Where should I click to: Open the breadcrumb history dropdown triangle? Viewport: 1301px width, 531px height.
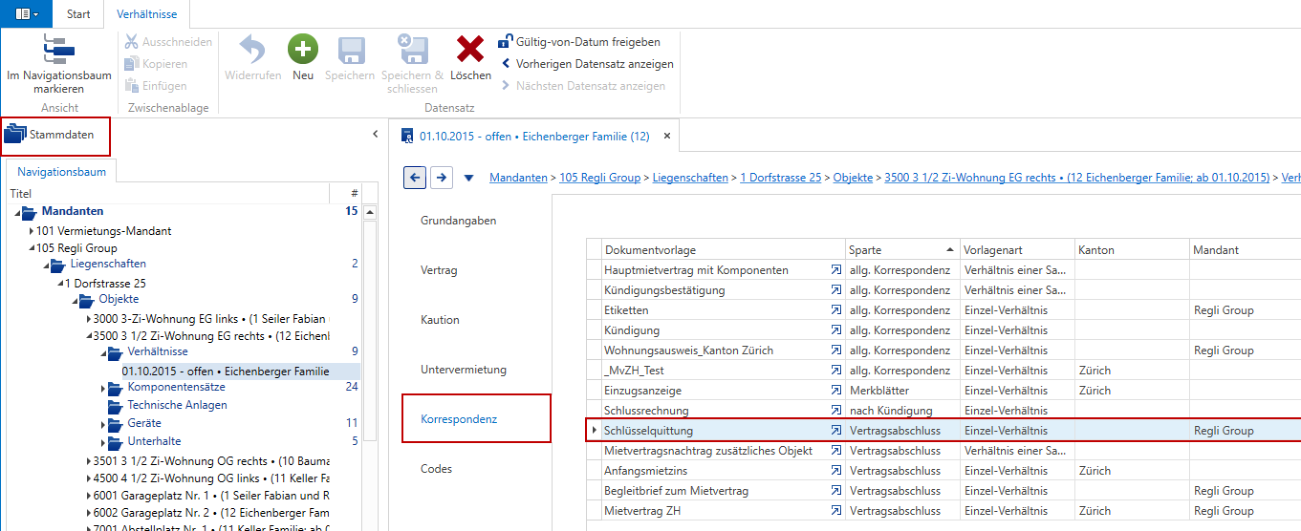469,179
